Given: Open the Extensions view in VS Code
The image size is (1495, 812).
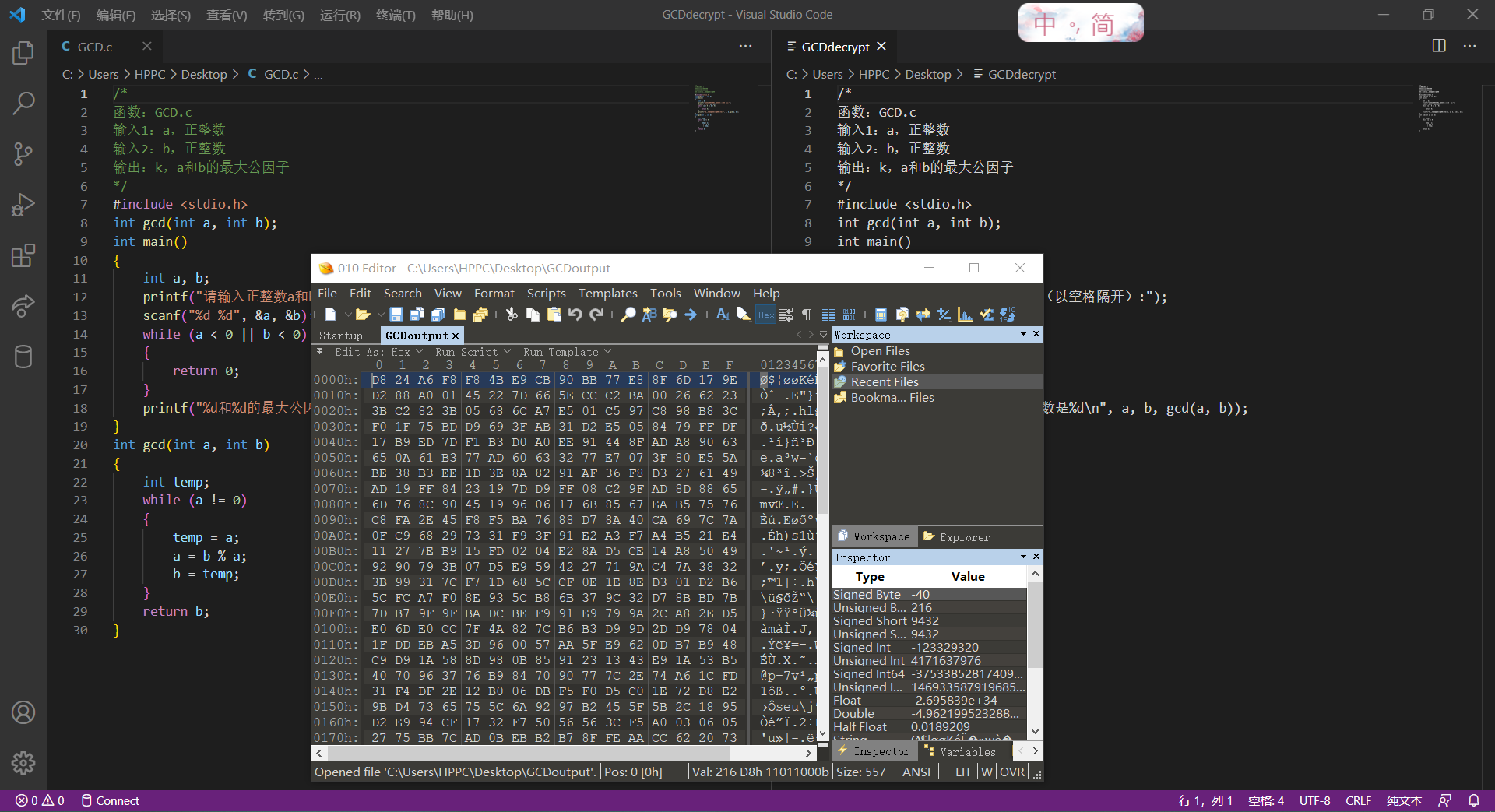Looking at the screenshot, I should click(23, 255).
